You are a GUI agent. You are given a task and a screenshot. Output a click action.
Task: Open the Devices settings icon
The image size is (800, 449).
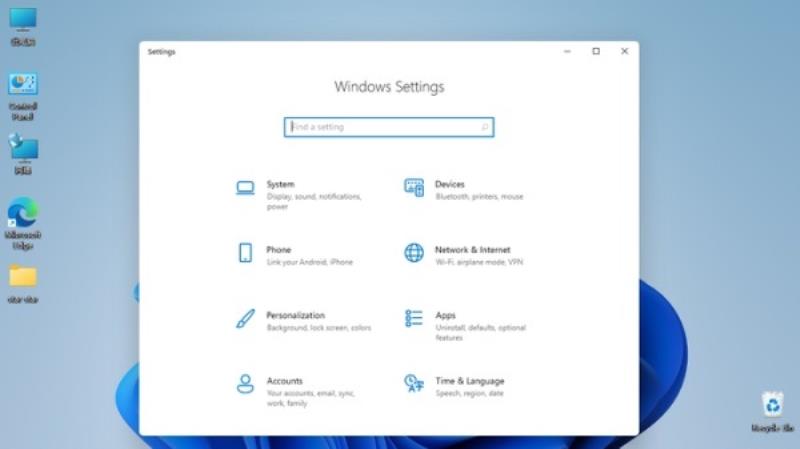[414, 188]
